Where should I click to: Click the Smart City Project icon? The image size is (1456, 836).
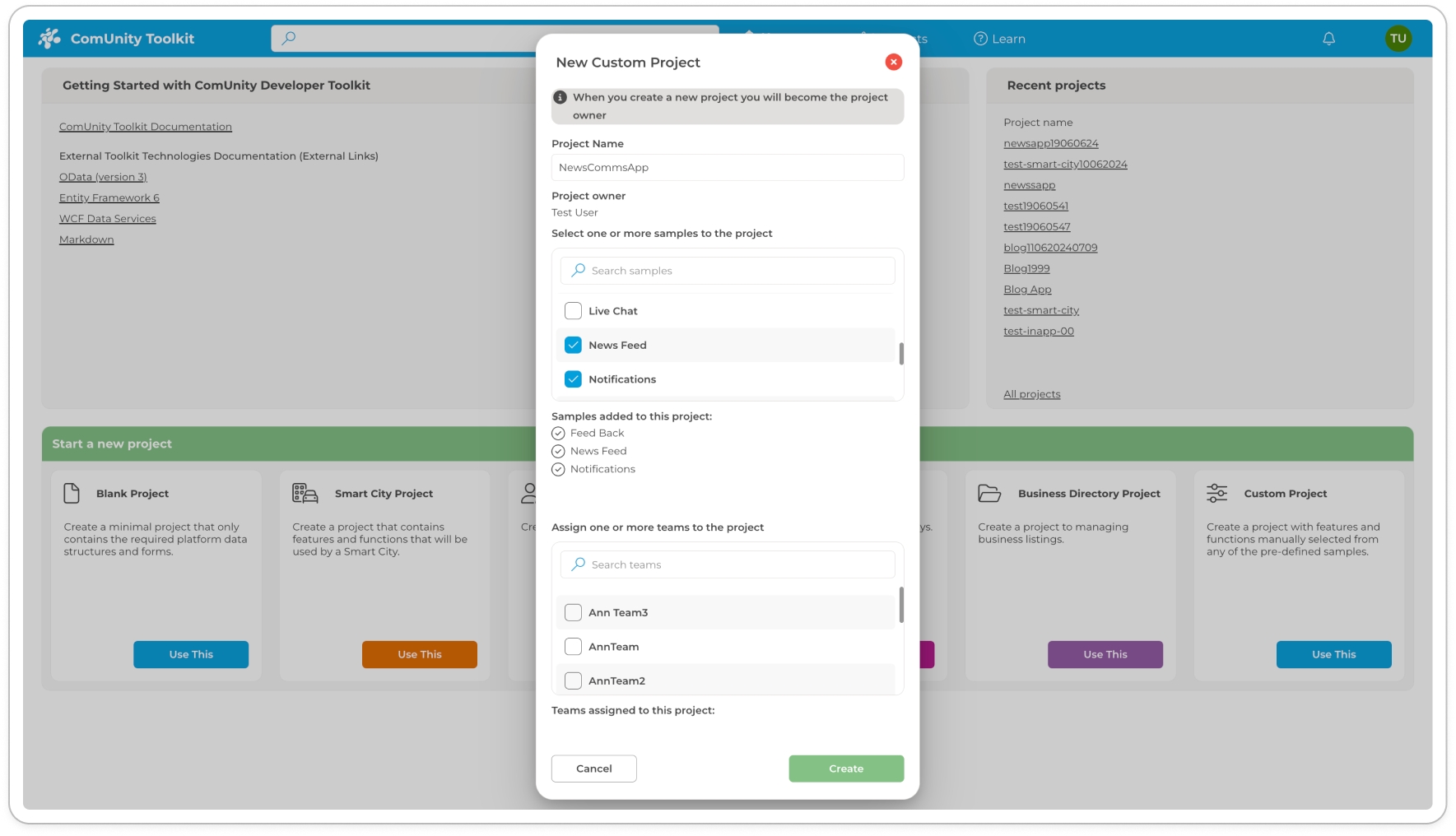[x=305, y=493]
